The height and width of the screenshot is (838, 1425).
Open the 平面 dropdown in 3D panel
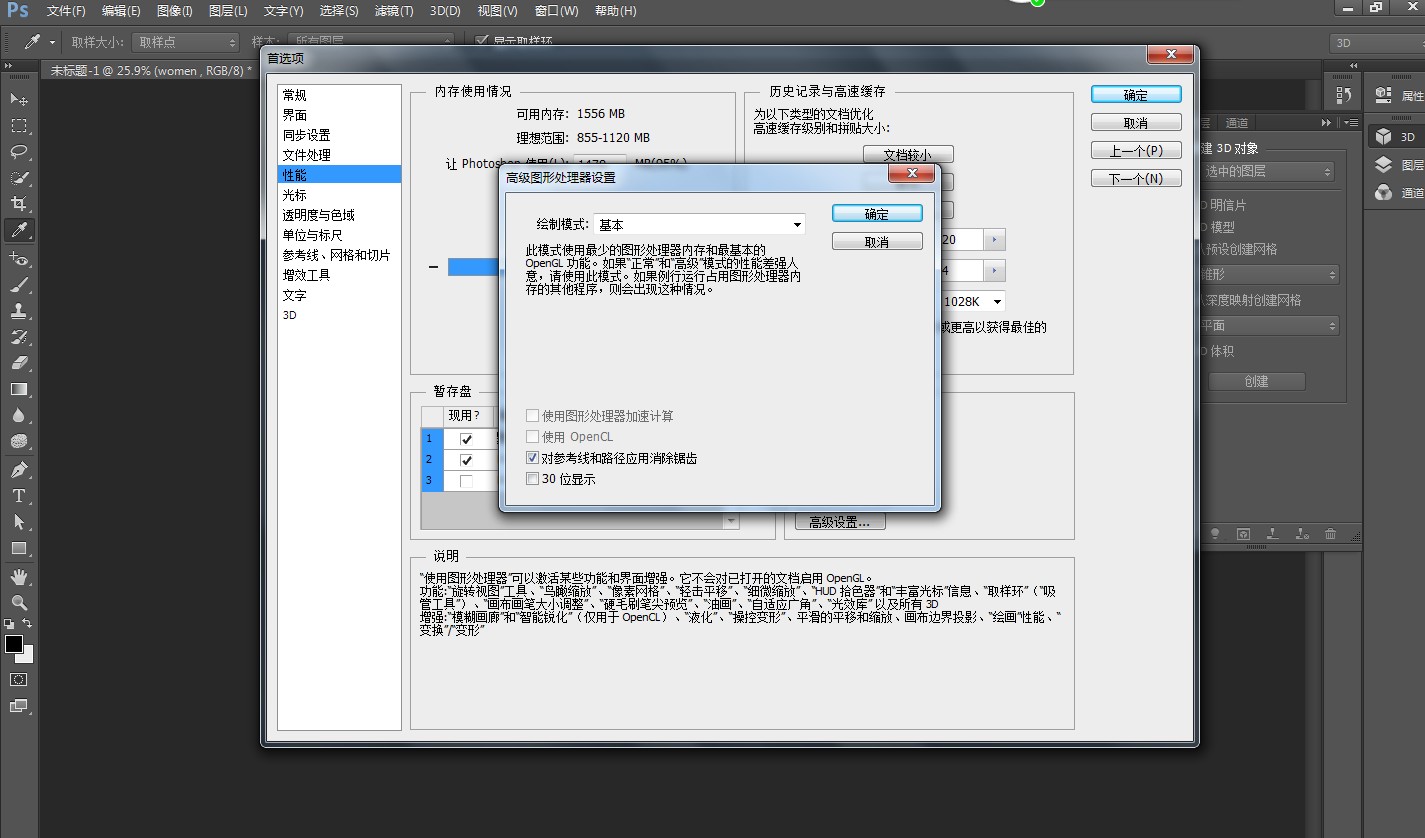point(1267,326)
